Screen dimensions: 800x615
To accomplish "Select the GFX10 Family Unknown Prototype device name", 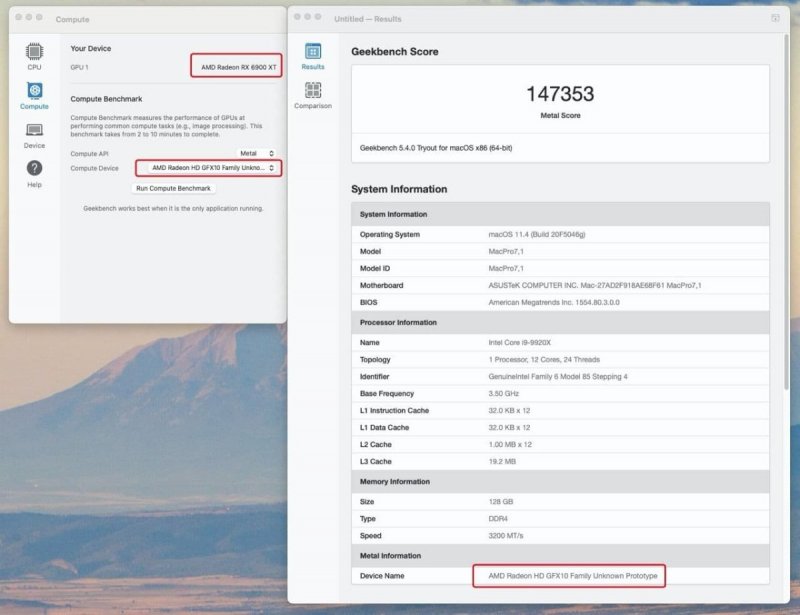I will click(573, 576).
